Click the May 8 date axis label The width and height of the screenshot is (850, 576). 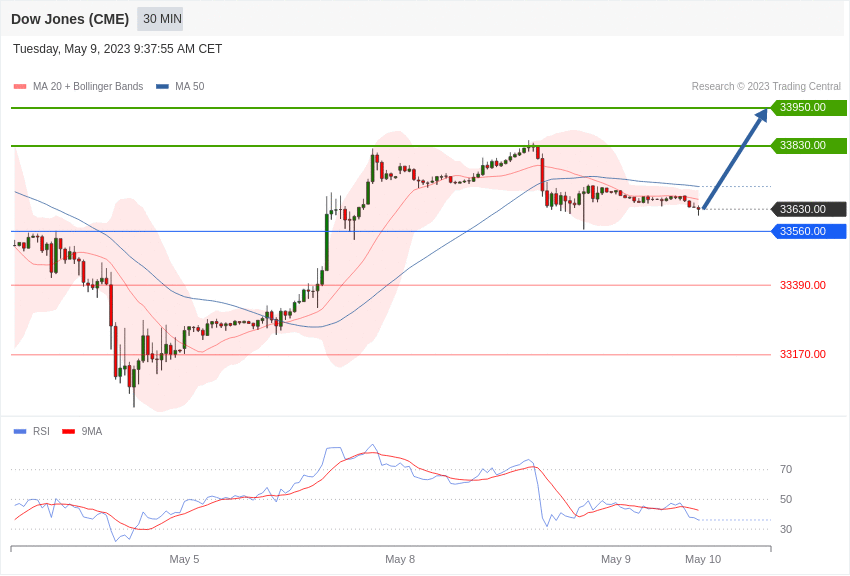[400, 559]
